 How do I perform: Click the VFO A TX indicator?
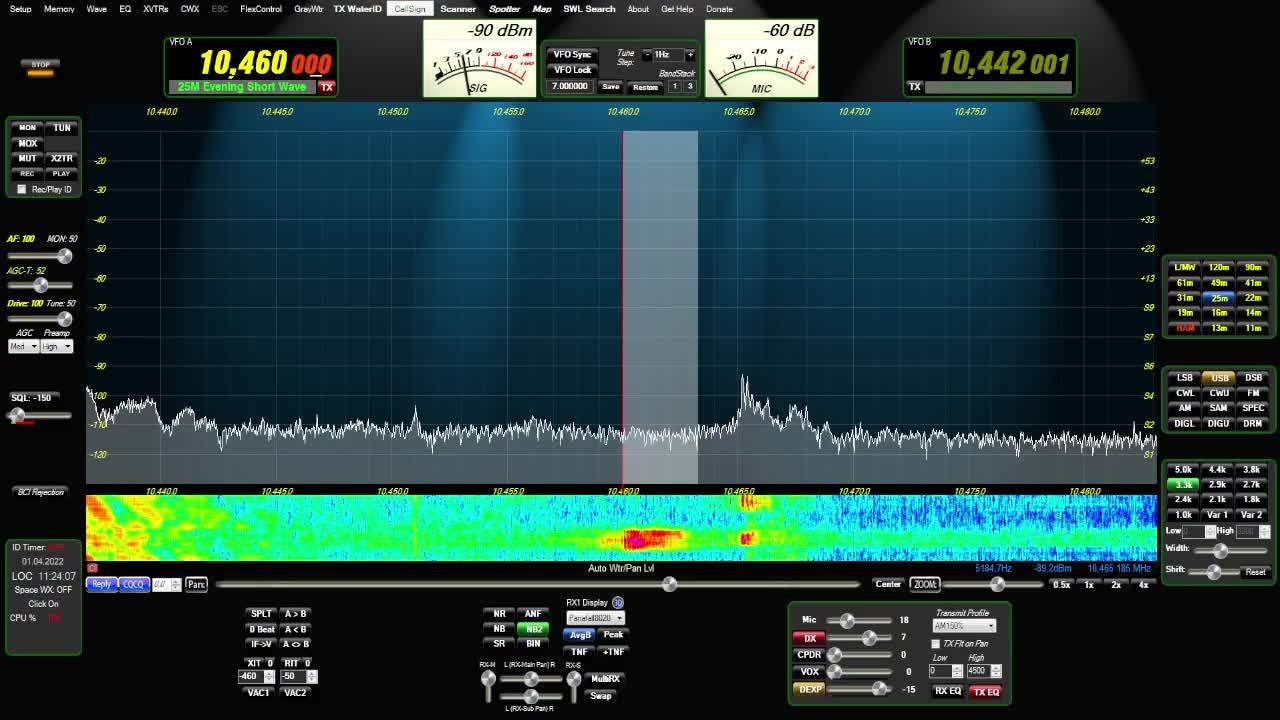click(326, 87)
